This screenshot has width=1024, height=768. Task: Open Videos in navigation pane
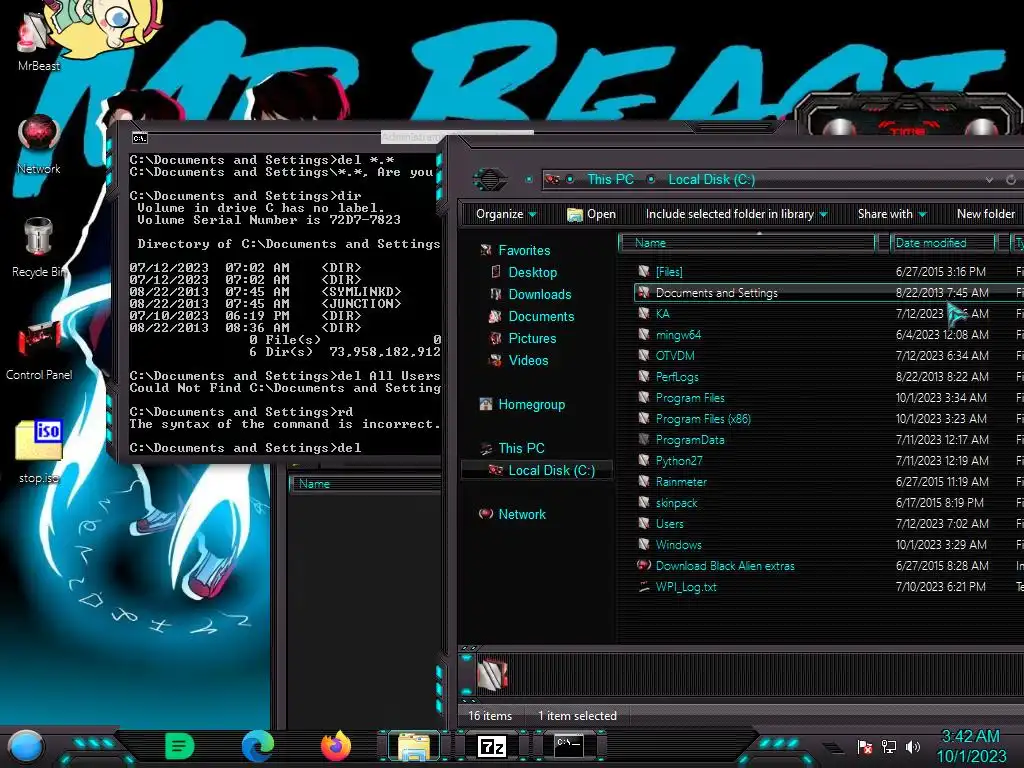coord(528,360)
